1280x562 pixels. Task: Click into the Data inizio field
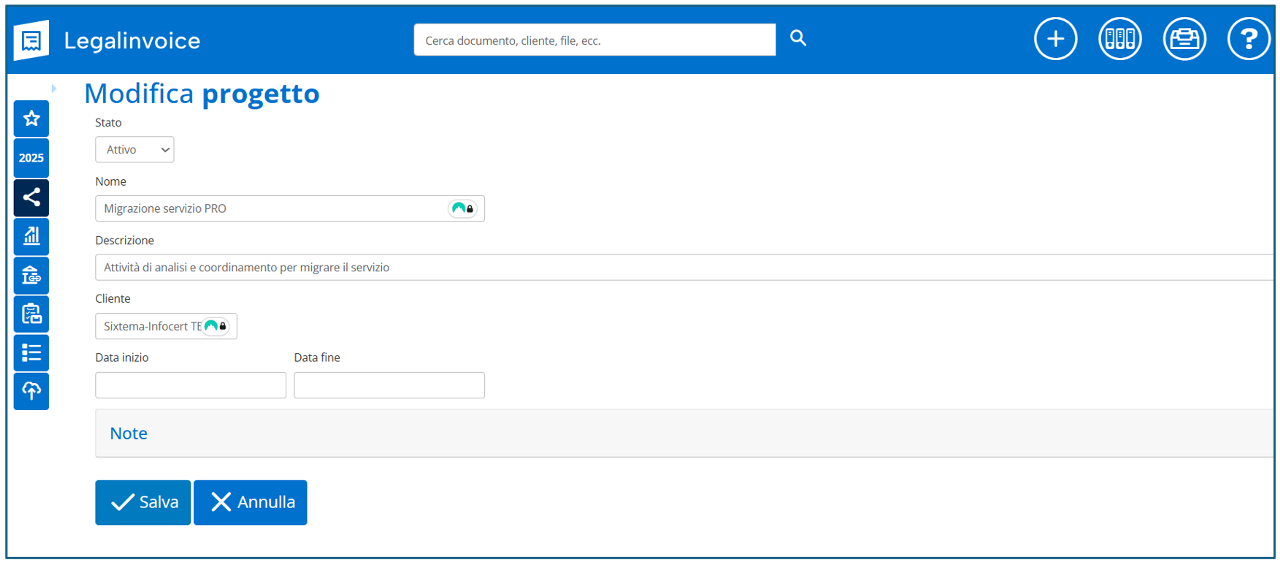pos(190,385)
